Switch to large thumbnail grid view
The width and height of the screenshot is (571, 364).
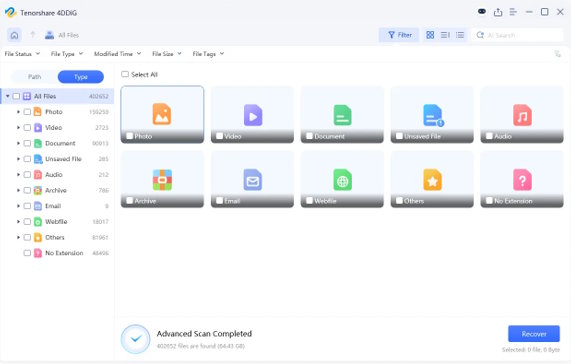click(430, 35)
